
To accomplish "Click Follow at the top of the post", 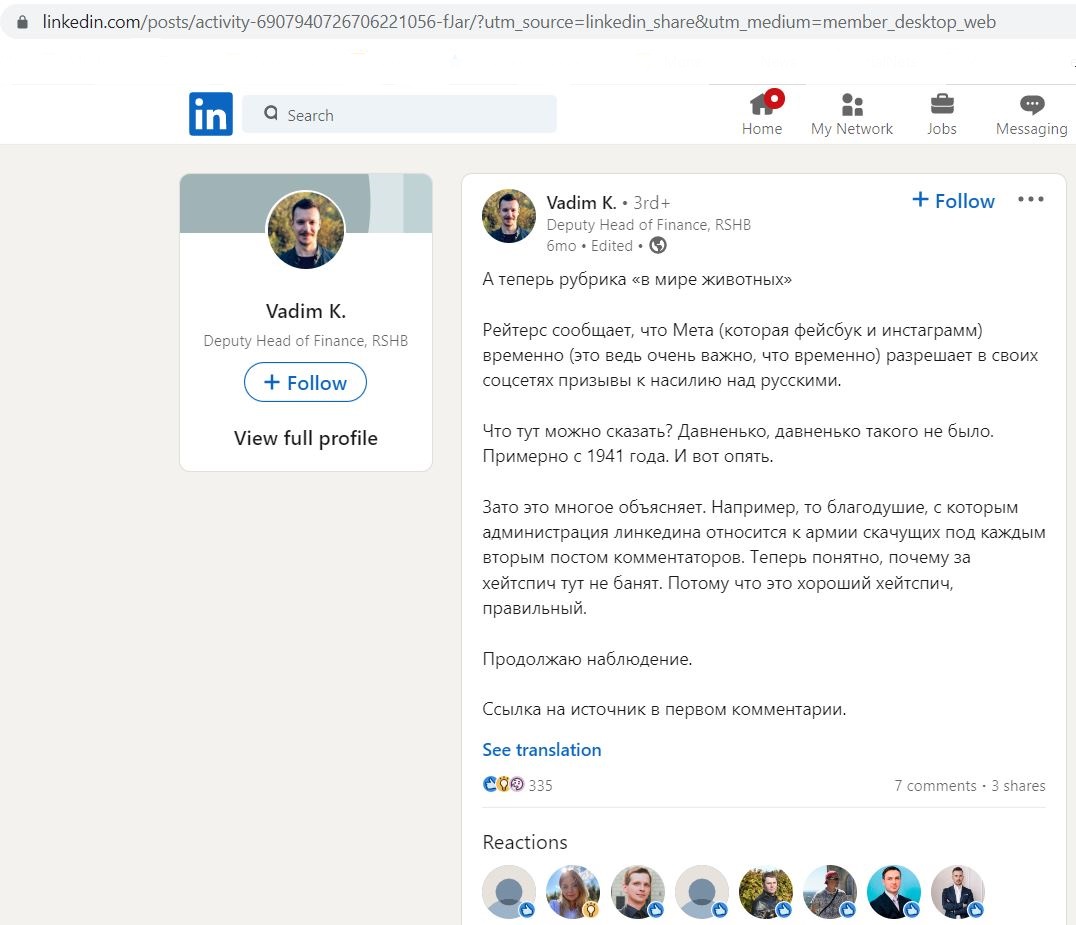I will pyautogui.click(x=953, y=200).
